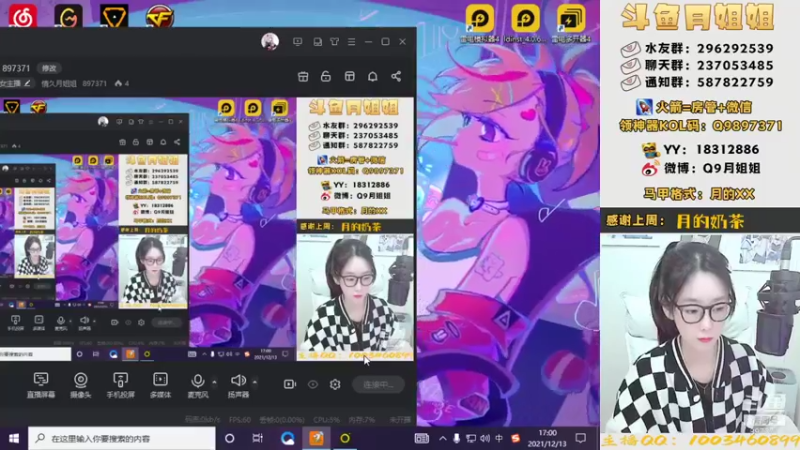Click the webcam overlay on desktop right side
This screenshot has width=800, height=450.
tap(700, 333)
